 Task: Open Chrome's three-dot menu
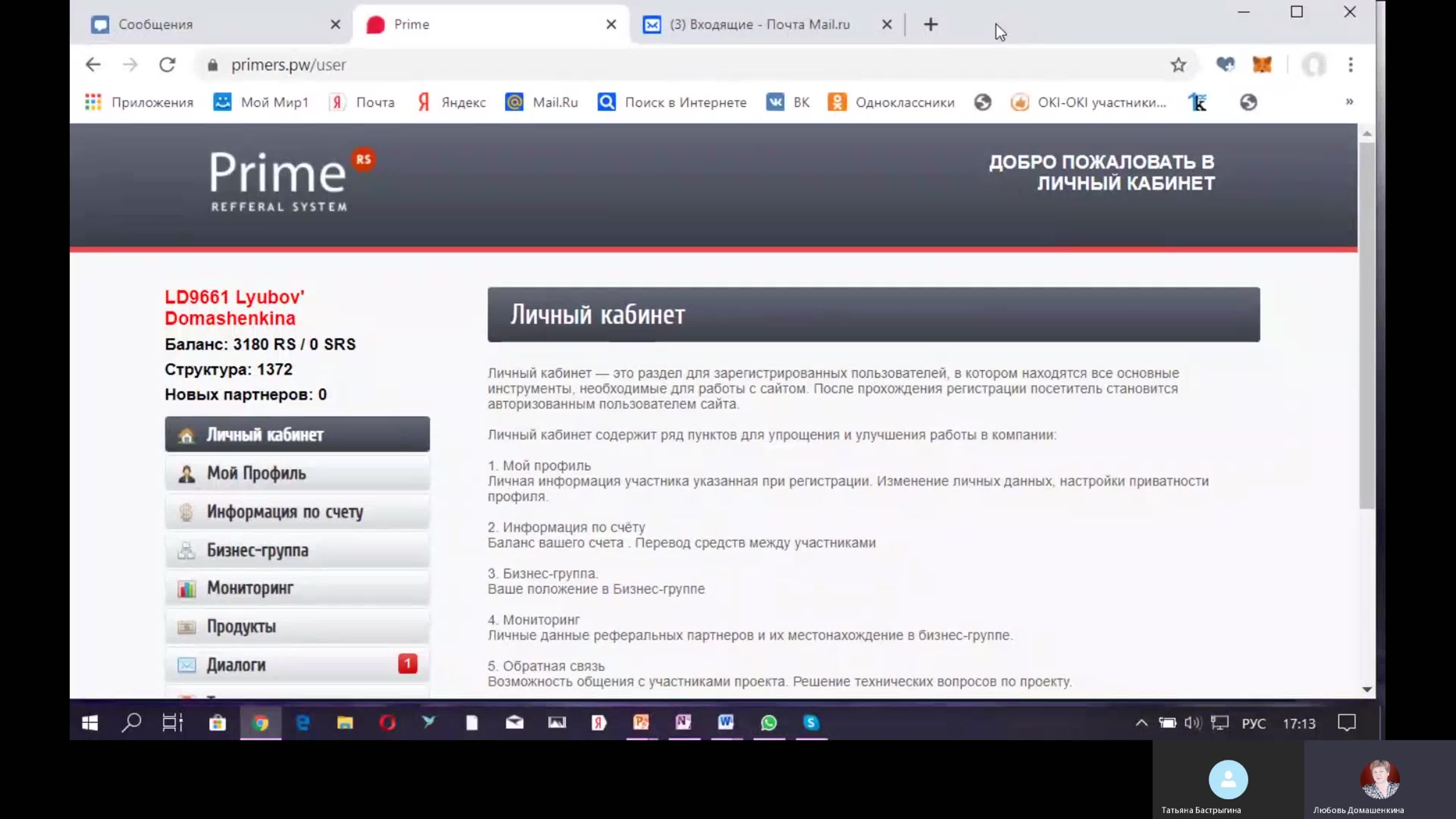point(1351,65)
